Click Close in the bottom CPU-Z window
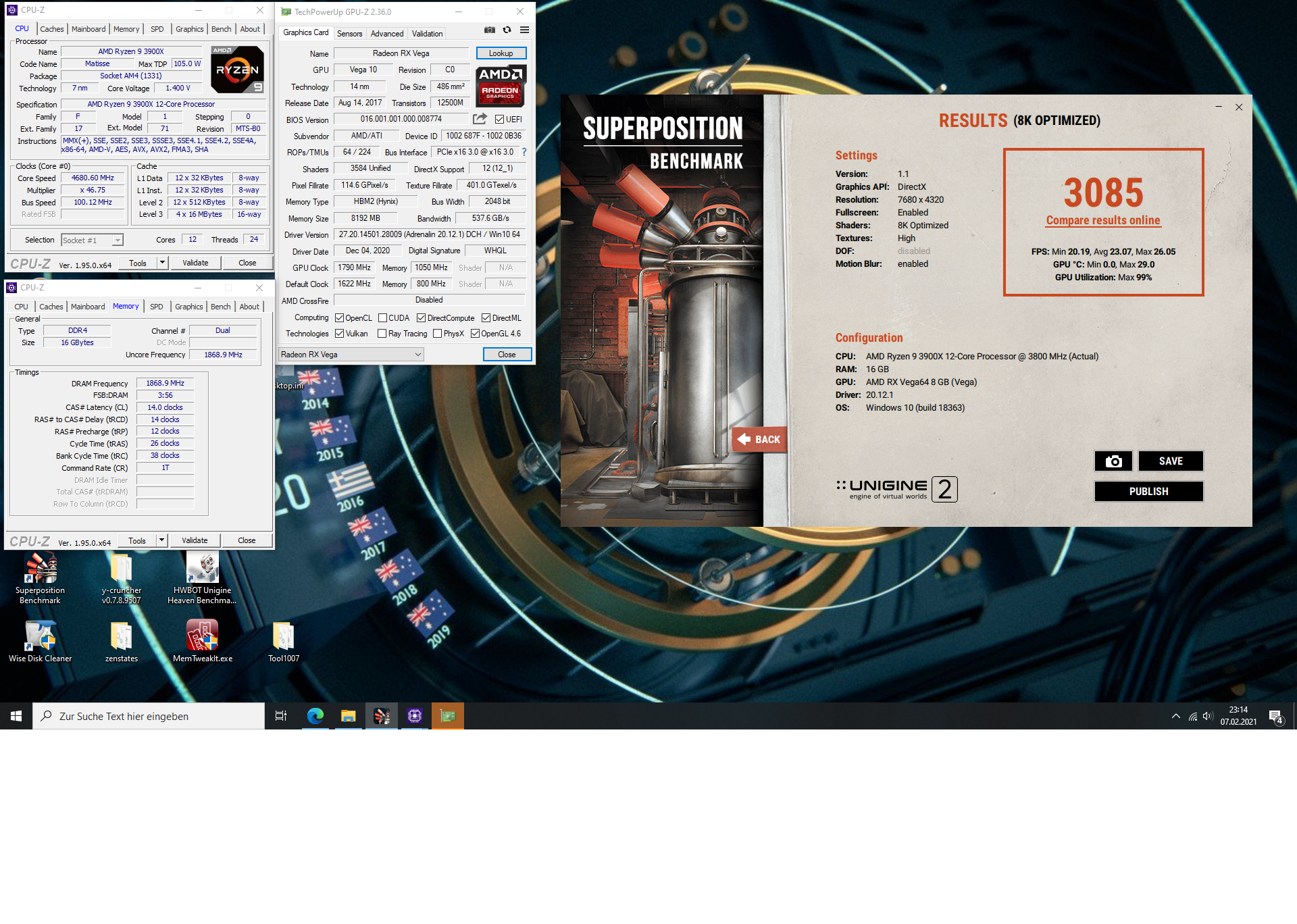1297x924 pixels. (x=247, y=540)
